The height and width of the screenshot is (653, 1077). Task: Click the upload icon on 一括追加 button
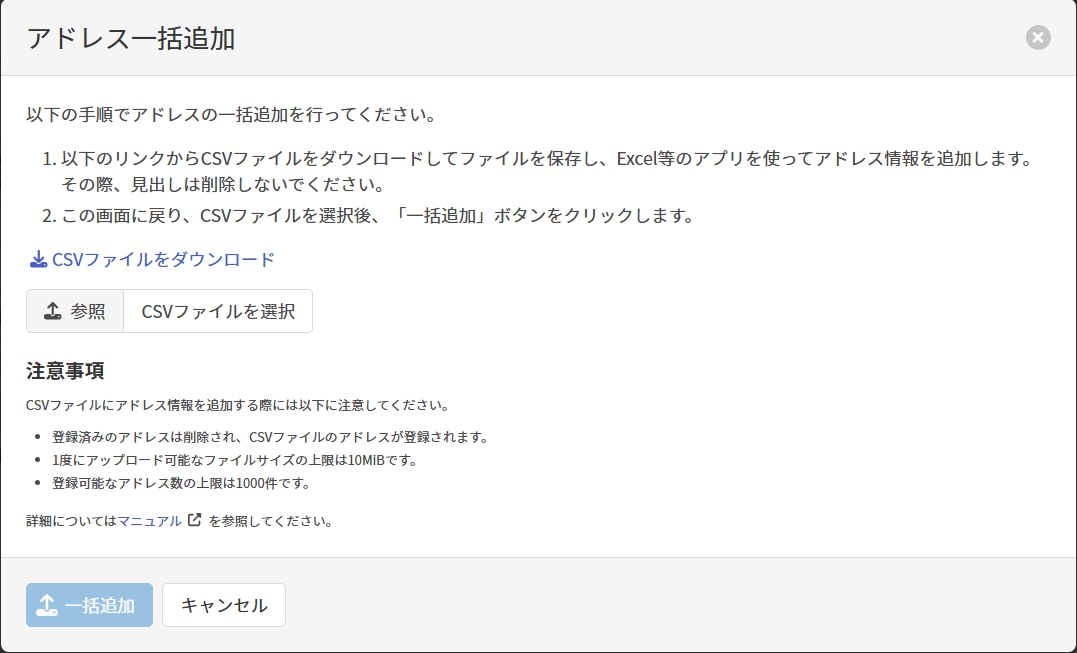click(x=46, y=605)
